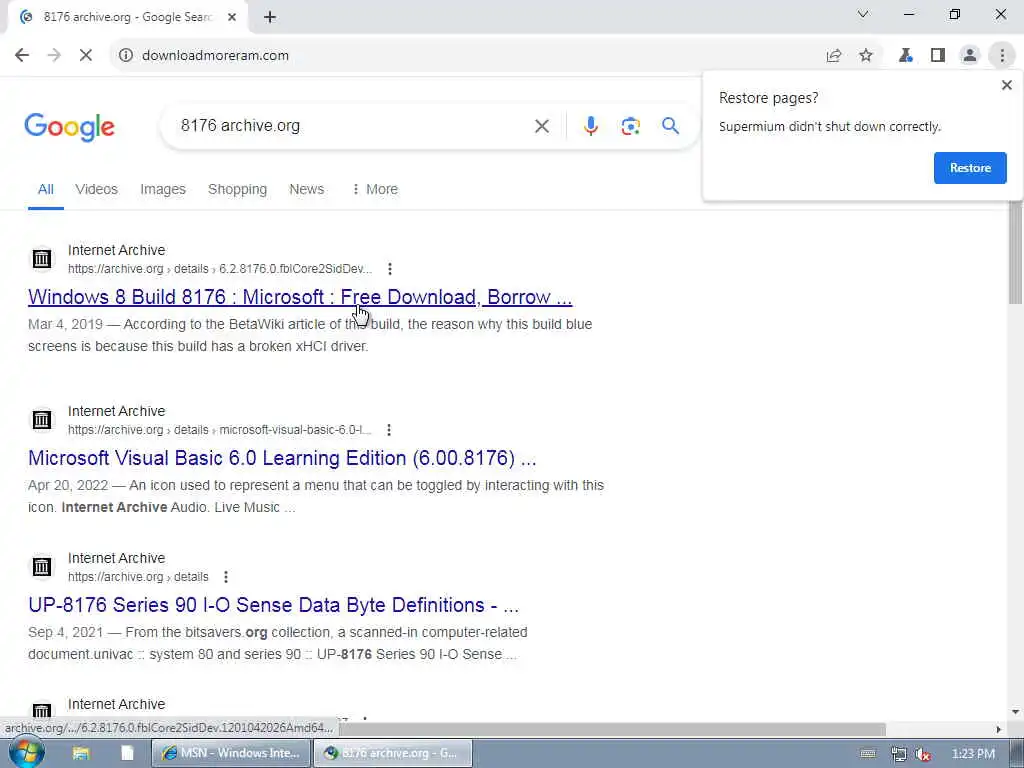Click the Restore button
The image size is (1024, 768).
point(970,168)
